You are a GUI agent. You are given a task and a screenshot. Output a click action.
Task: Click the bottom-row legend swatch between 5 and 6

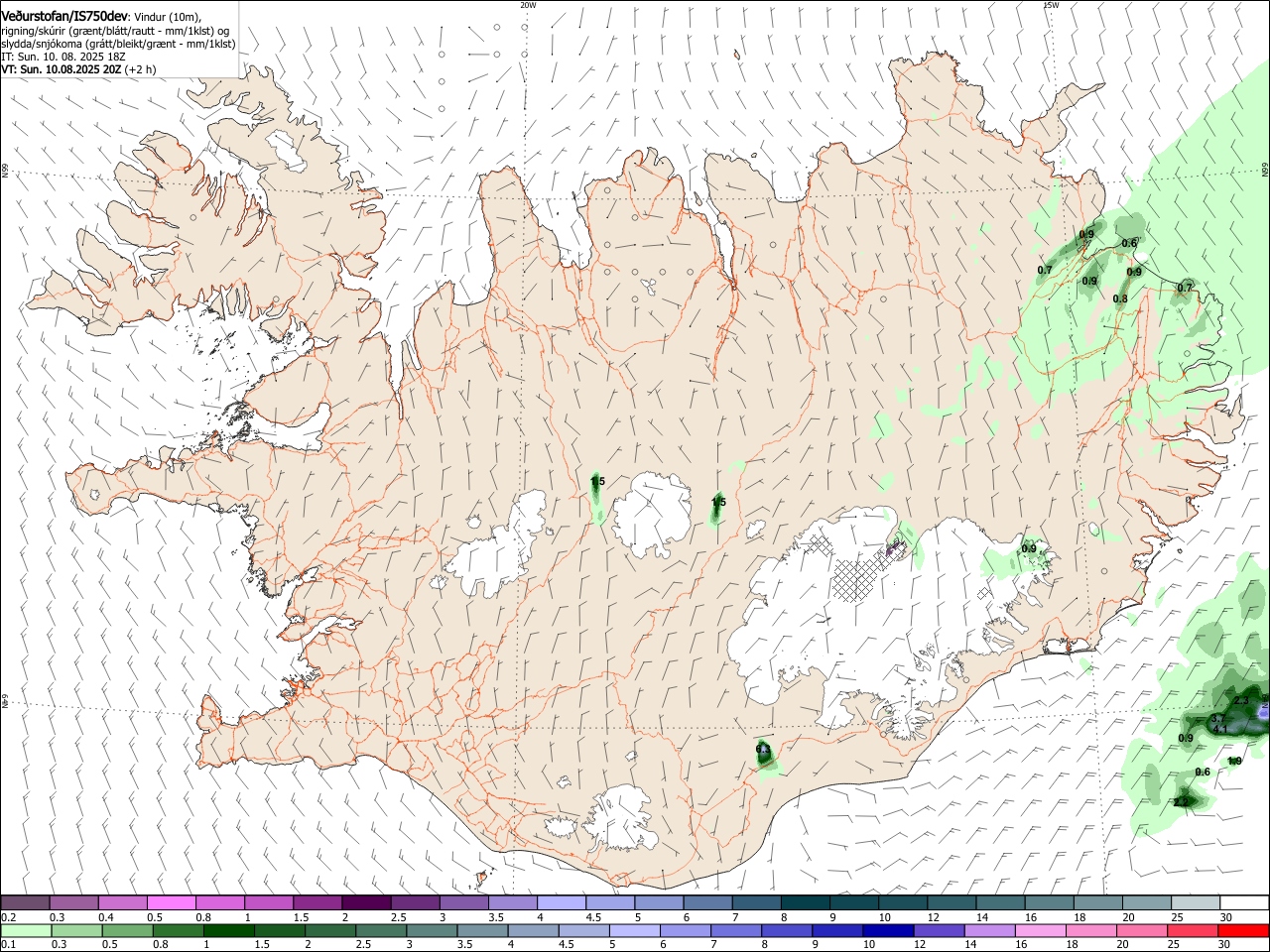636,931
